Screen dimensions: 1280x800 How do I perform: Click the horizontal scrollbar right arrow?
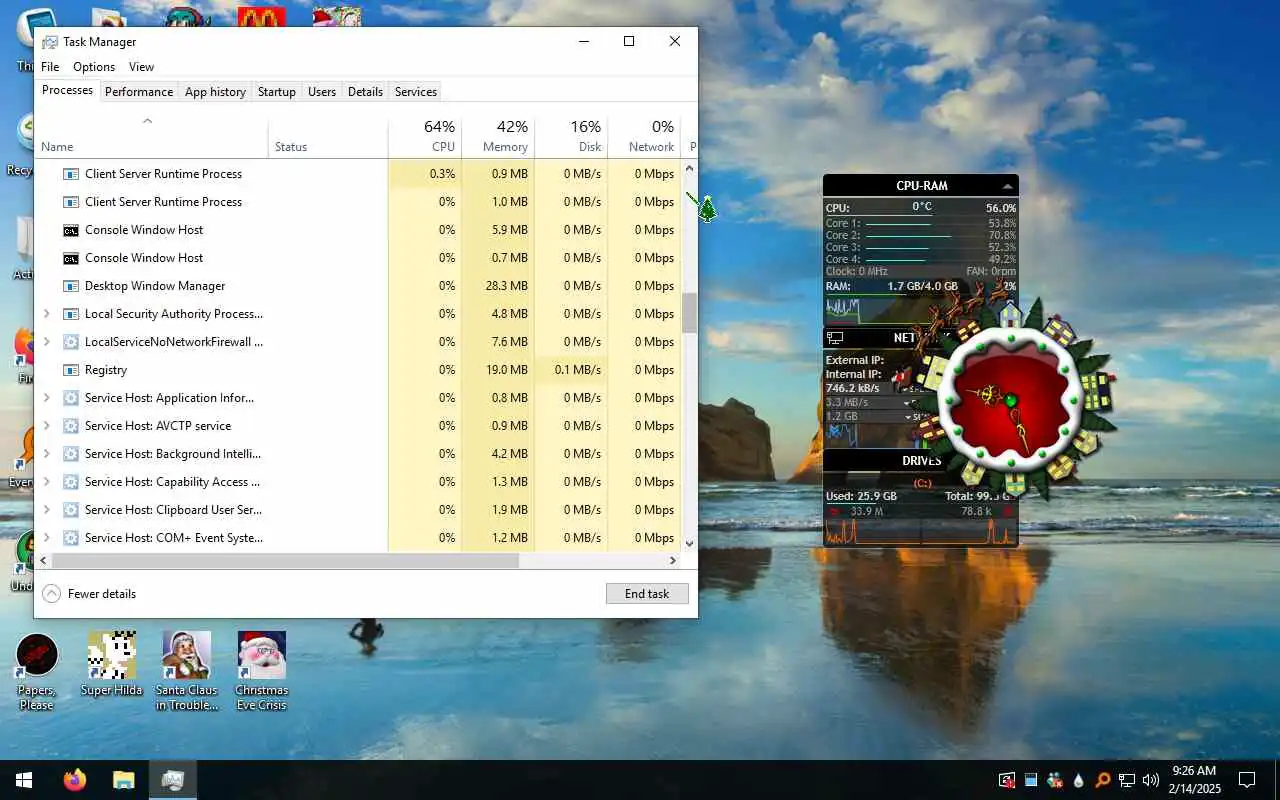coord(674,561)
